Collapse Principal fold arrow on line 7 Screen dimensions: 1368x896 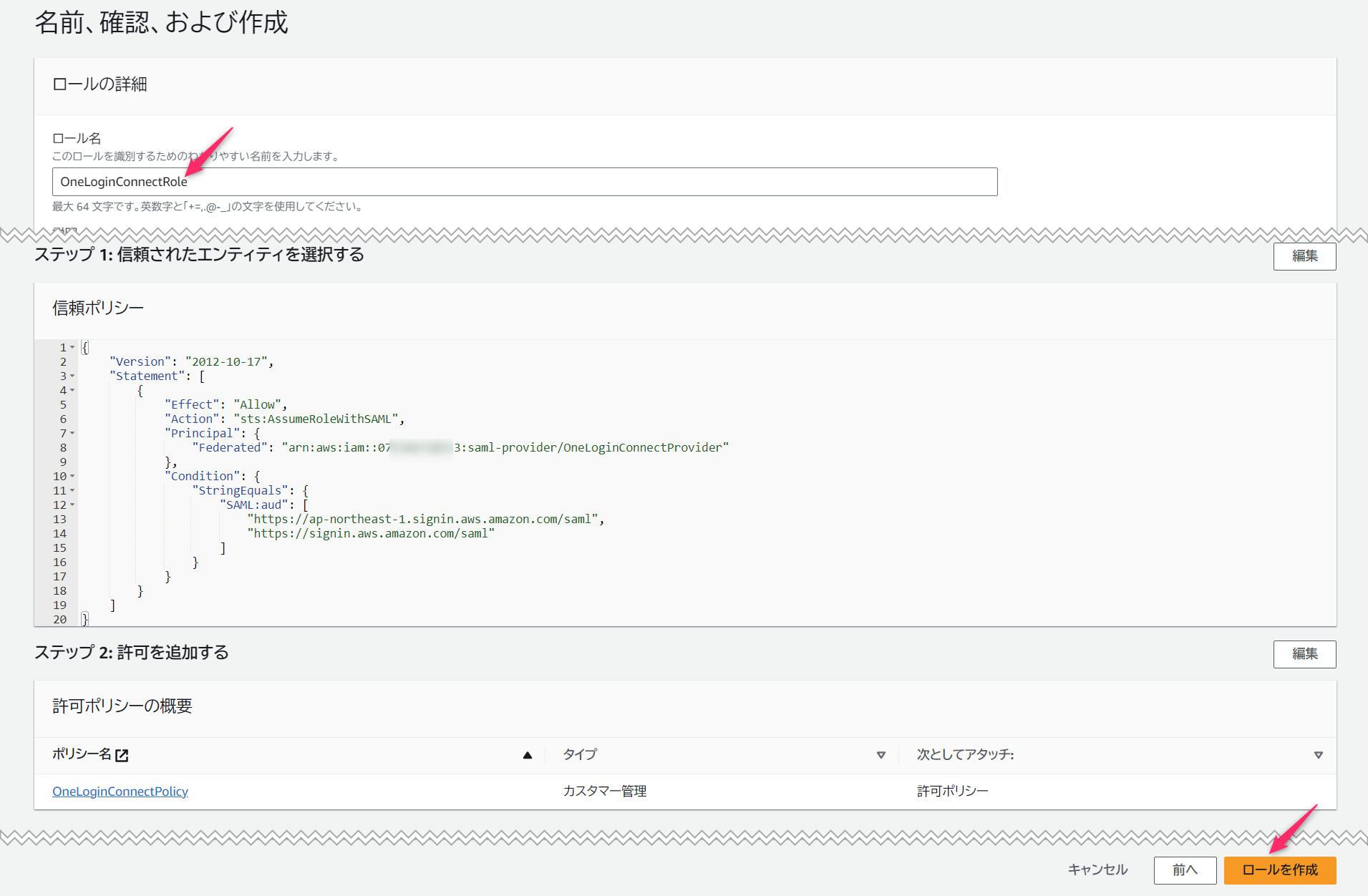(72, 434)
